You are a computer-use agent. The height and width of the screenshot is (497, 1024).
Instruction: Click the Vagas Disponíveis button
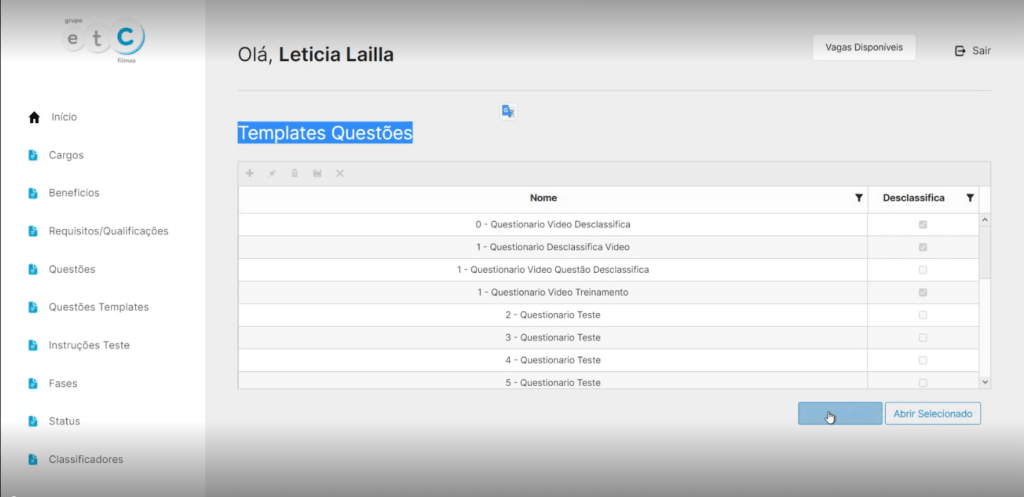coord(864,47)
